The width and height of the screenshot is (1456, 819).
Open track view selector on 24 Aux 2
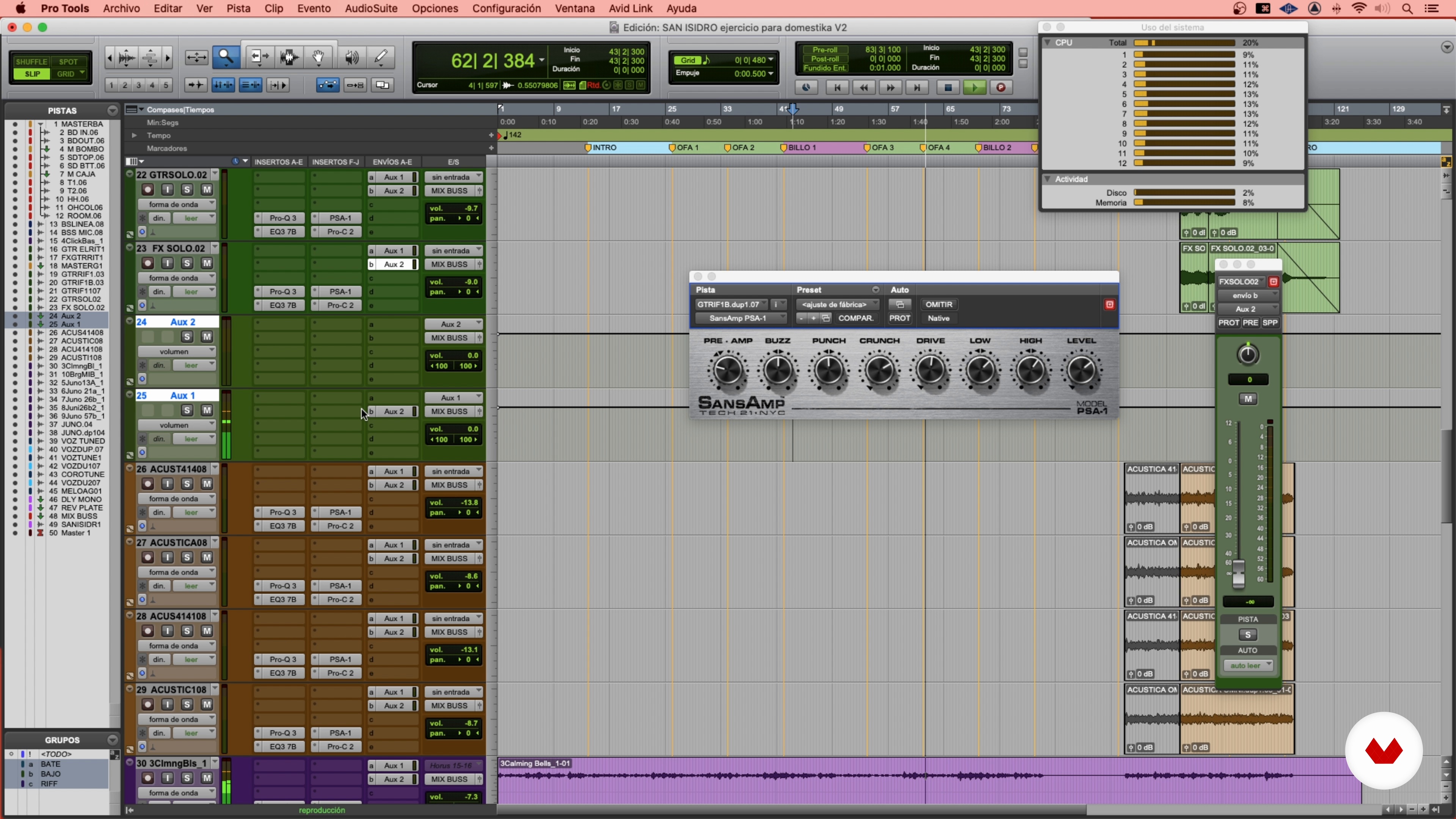[x=176, y=351]
